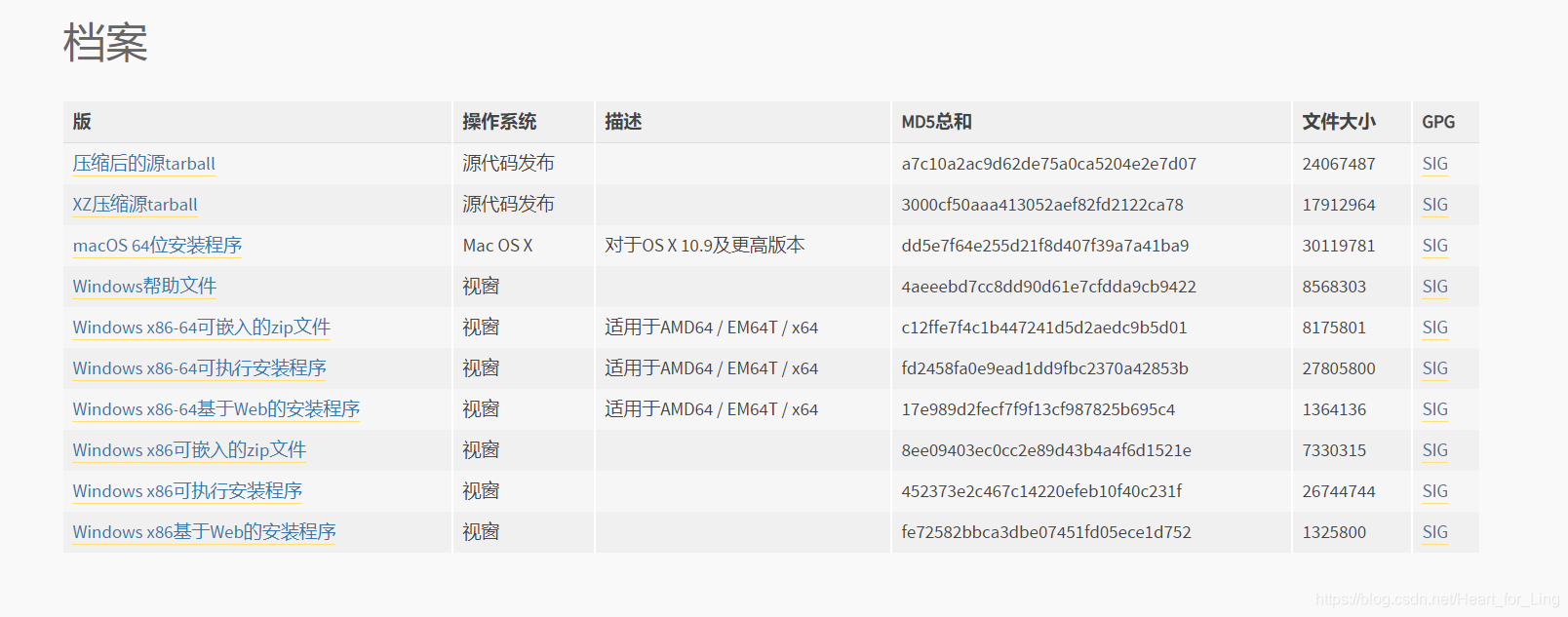Download Windows x86-64可执行安装程序
This screenshot has width=1568, height=617.
pyautogui.click(x=200, y=368)
